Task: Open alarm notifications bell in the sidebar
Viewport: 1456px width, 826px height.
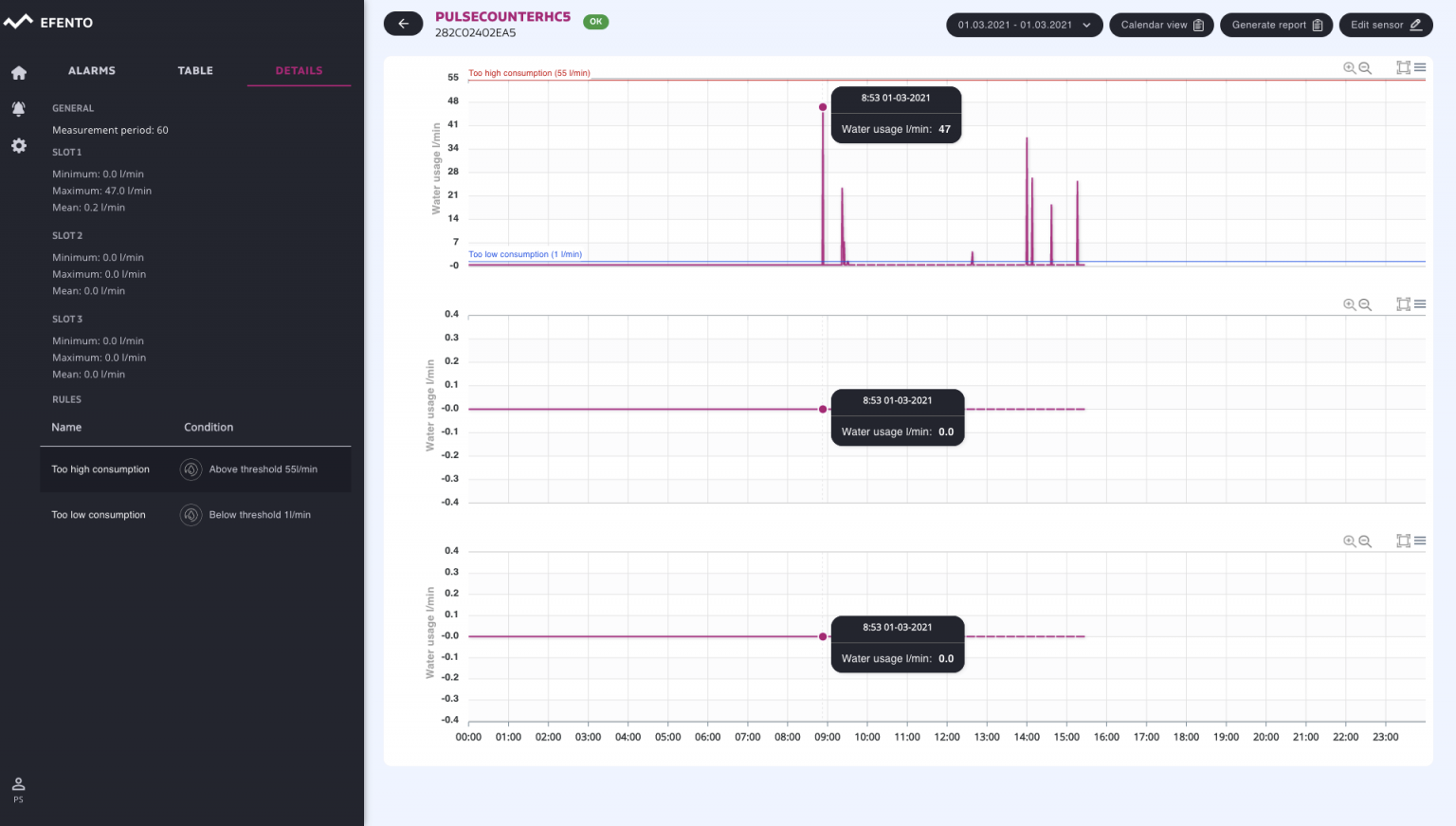Action: coord(19,109)
